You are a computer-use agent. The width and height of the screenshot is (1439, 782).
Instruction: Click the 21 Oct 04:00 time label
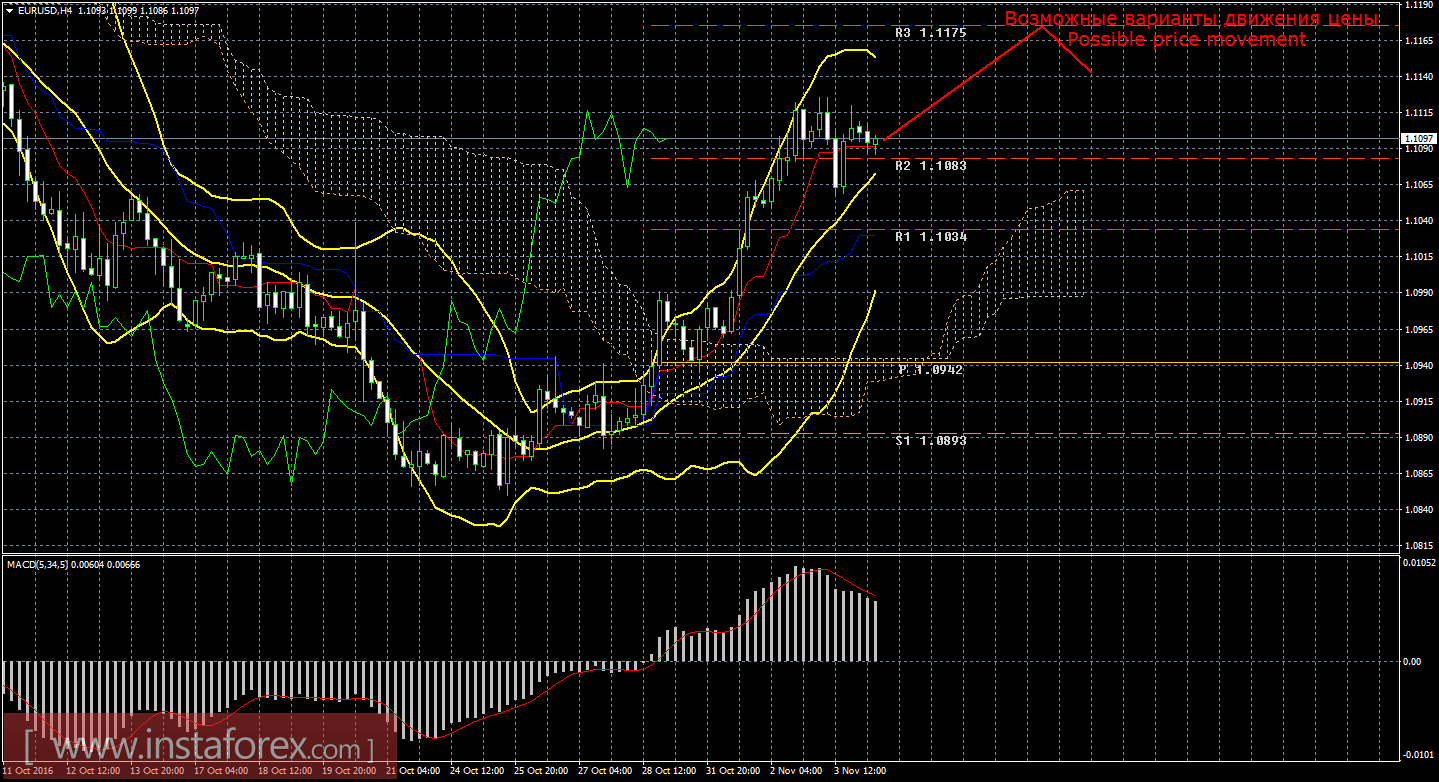click(x=412, y=772)
